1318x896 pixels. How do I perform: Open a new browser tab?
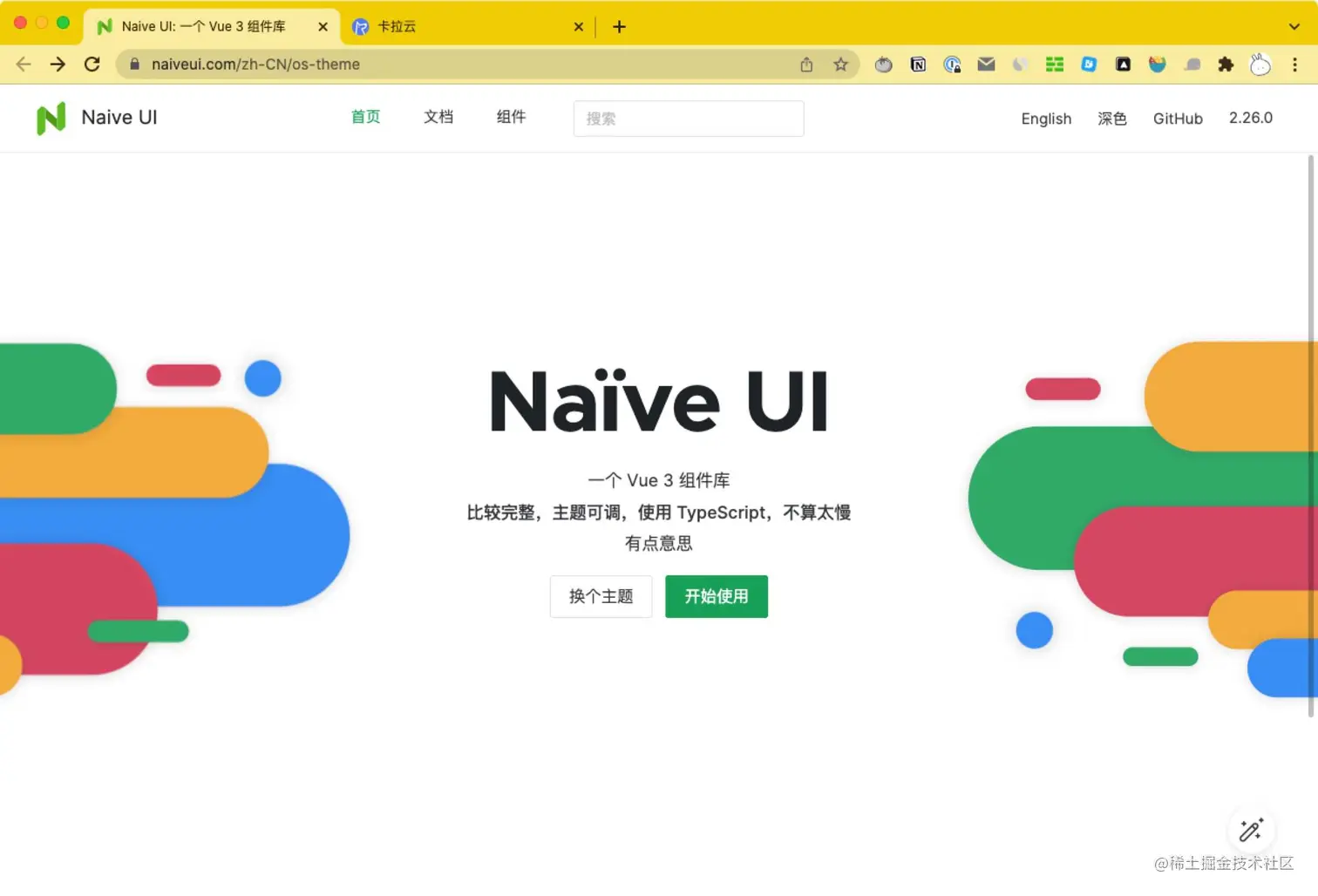click(x=619, y=26)
